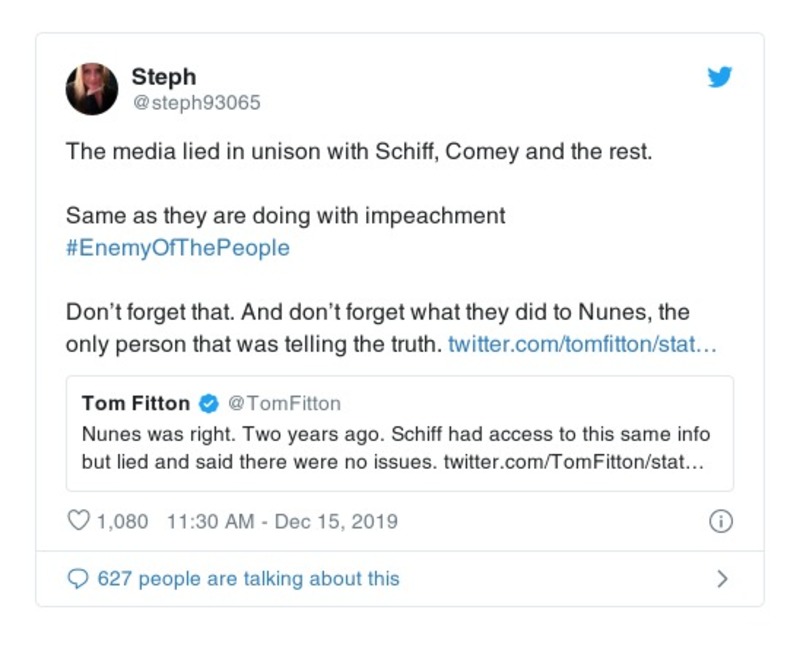Open the tweet info circle icon

coord(720,521)
